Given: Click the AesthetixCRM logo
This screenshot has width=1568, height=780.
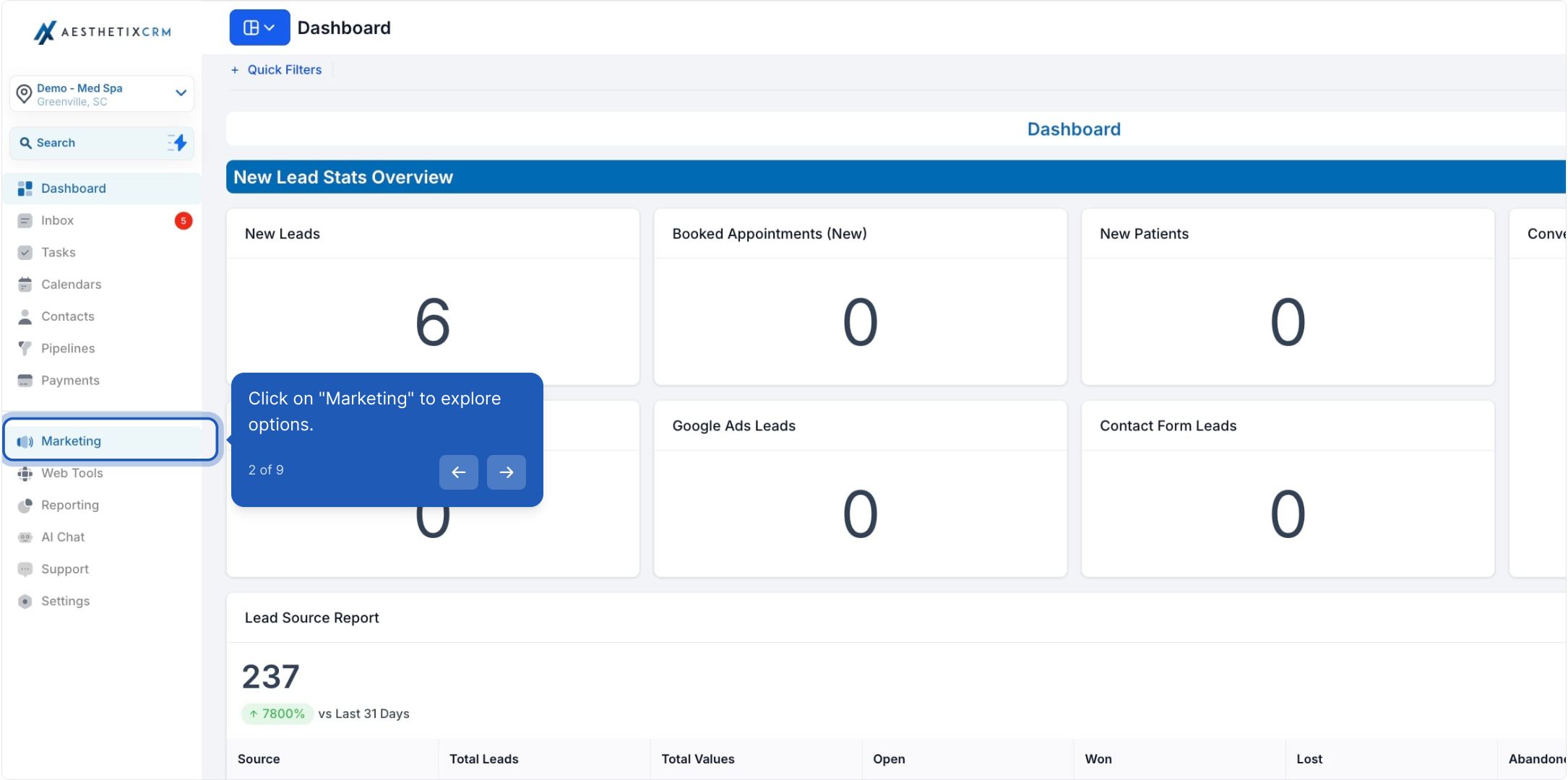Looking at the screenshot, I should pyautogui.click(x=102, y=32).
